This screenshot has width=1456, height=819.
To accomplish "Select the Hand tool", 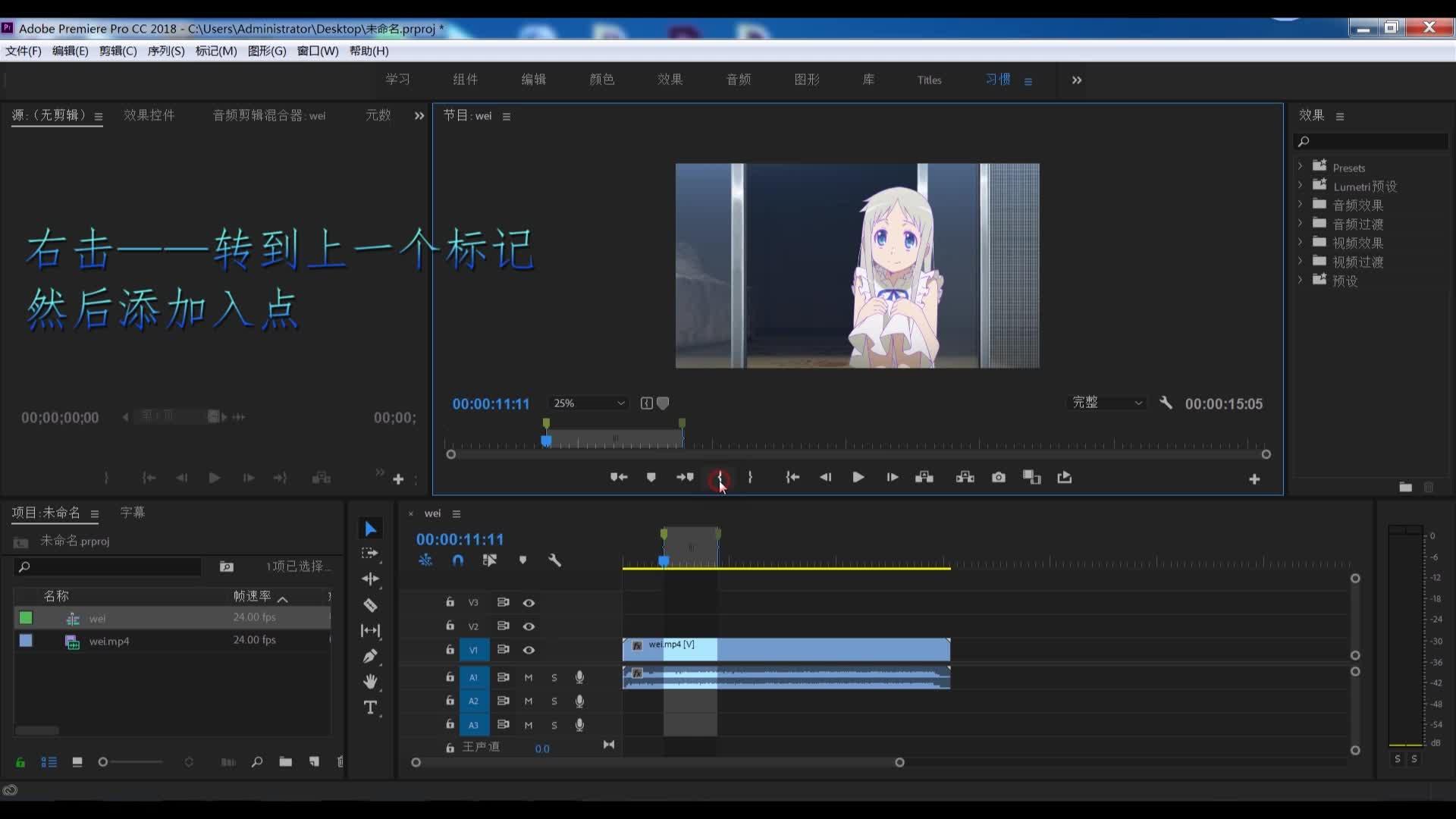I will point(370,681).
